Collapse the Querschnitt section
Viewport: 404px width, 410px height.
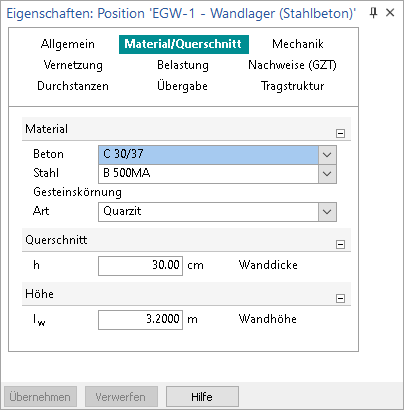[x=340, y=244]
